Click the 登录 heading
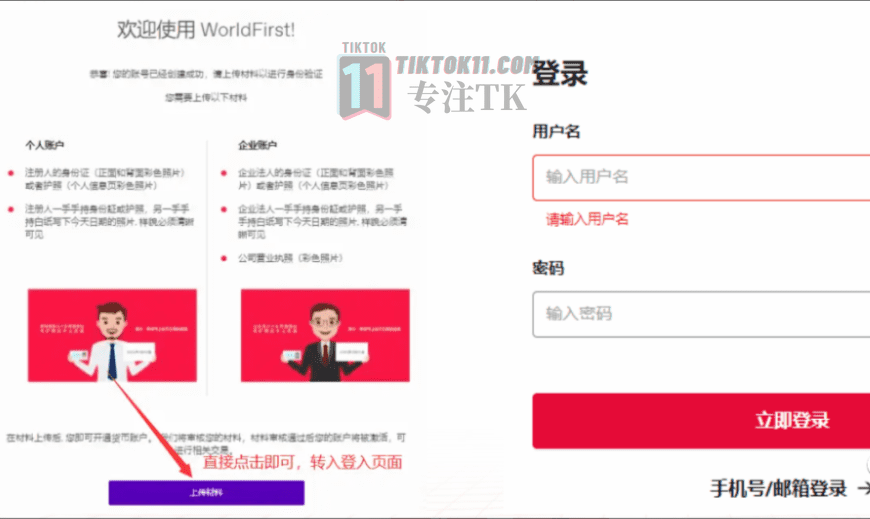The width and height of the screenshot is (870, 519). [560, 73]
